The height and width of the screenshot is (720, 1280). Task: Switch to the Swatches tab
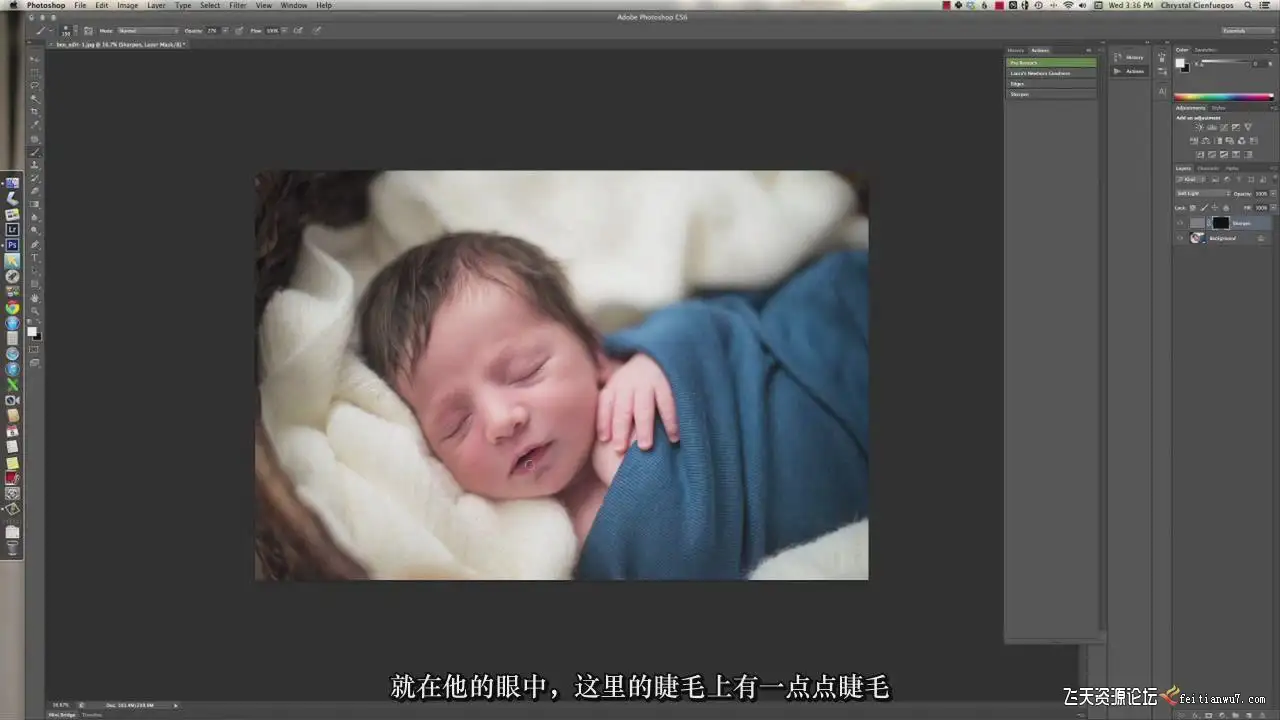click(1206, 50)
